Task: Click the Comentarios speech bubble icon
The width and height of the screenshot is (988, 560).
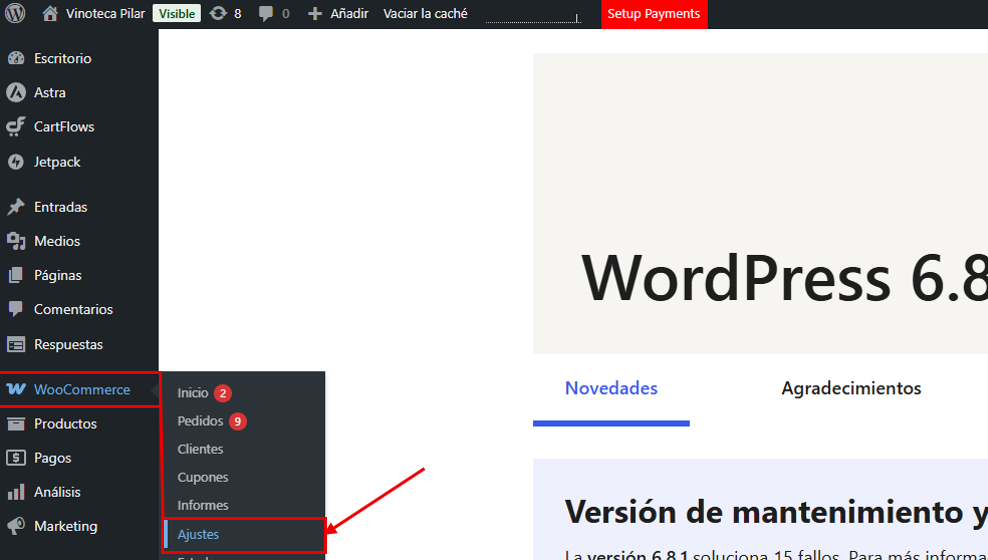Action: pyautogui.click(x=16, y=309)
